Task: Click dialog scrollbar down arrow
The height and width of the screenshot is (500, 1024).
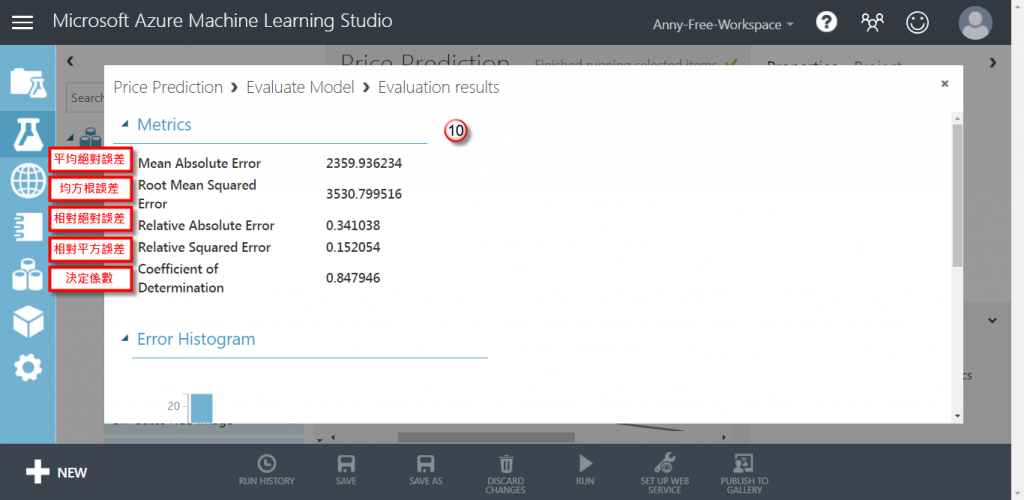Action: tap(957, 416)
